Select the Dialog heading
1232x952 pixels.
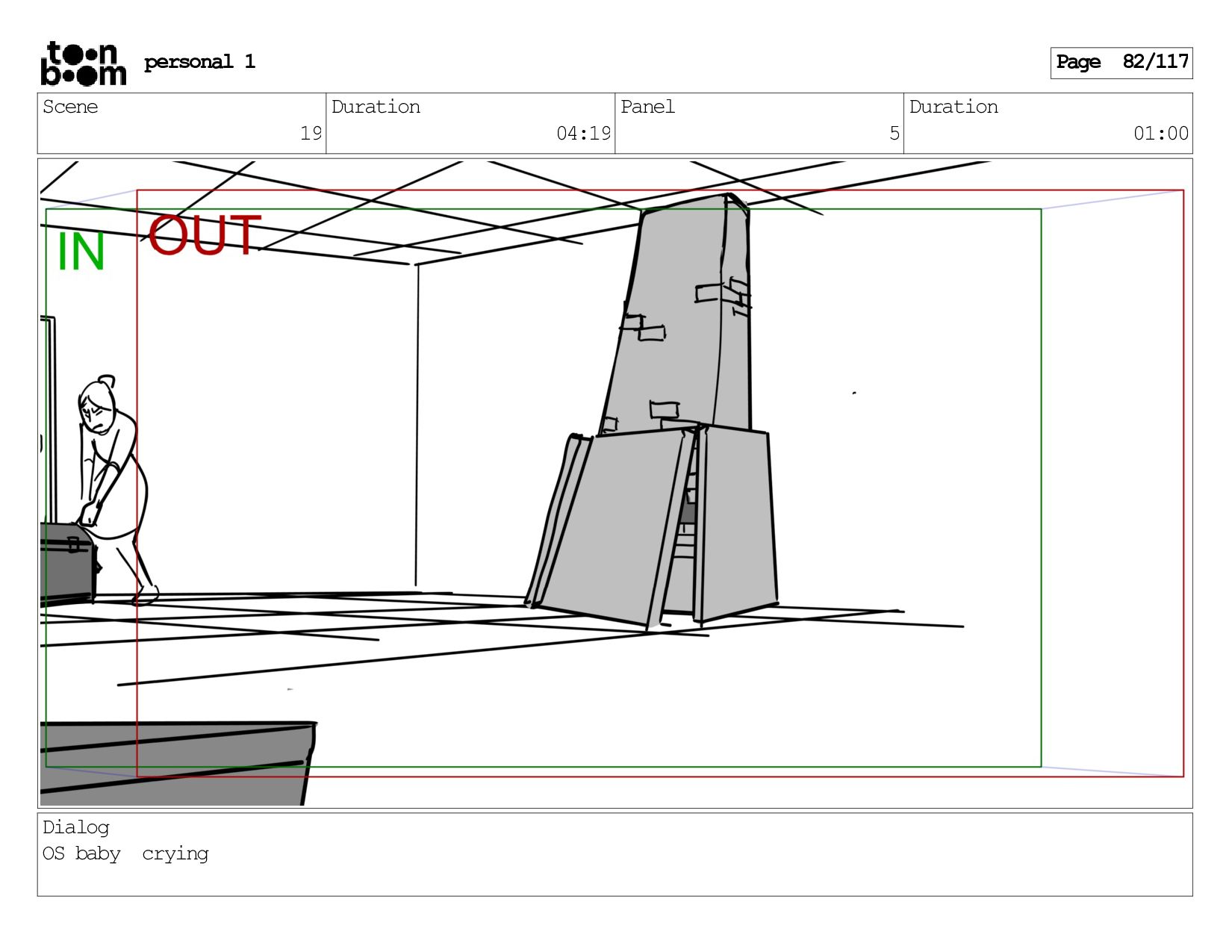(76, 827)
